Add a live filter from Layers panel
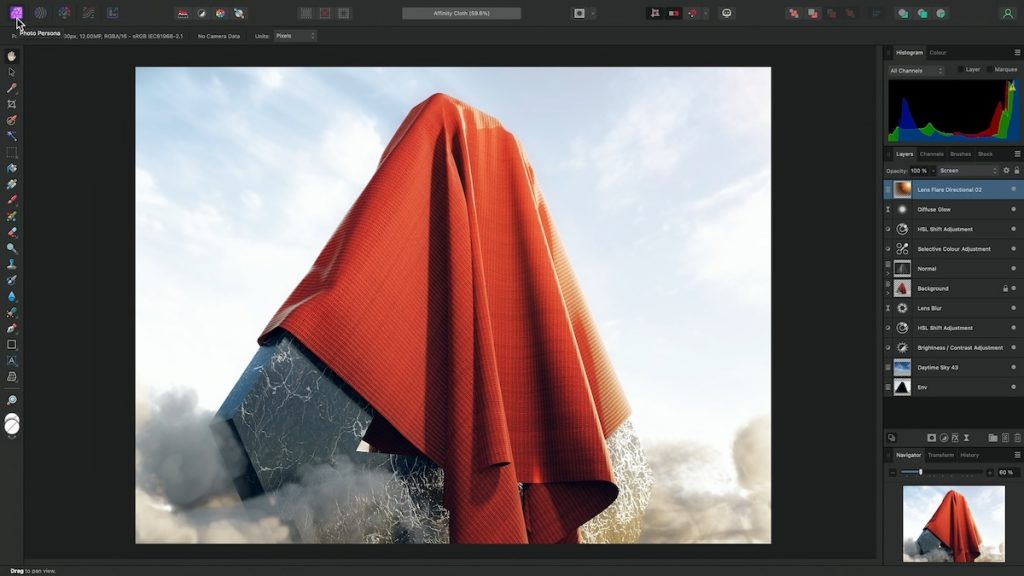 [967, 438]
